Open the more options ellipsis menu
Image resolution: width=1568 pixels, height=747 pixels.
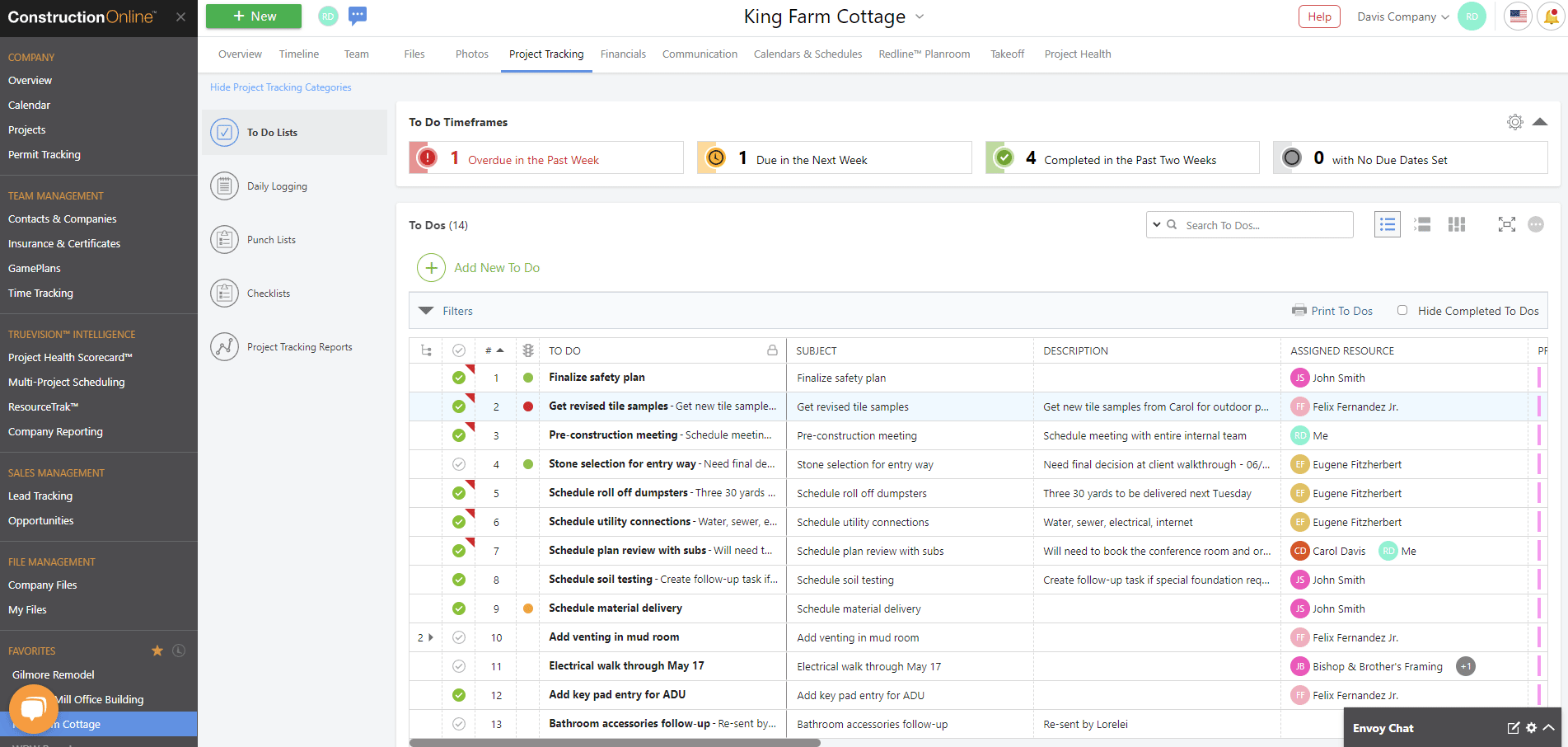[1536, 223]
